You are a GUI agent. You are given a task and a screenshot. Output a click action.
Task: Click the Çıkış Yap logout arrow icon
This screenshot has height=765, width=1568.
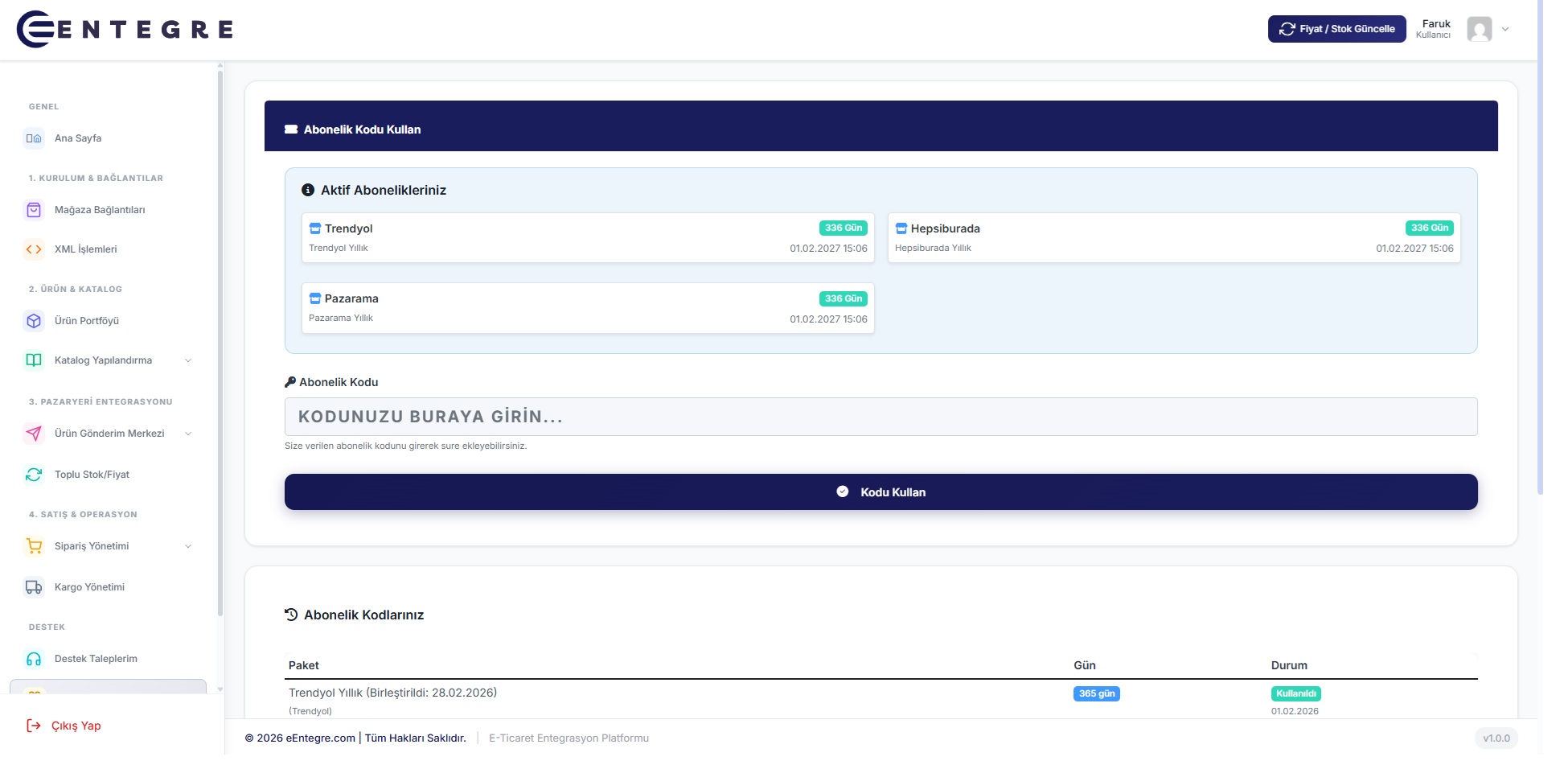point(34,726)
